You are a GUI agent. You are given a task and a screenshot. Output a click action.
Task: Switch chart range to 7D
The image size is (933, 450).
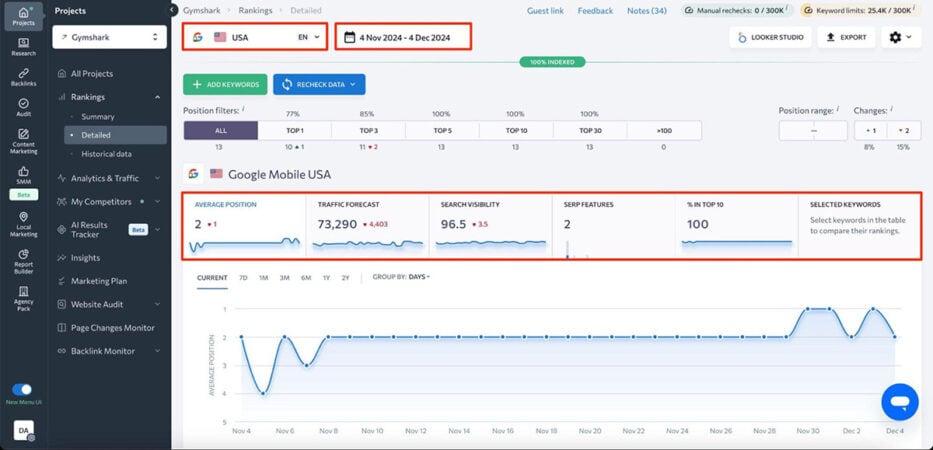(243, 277)
